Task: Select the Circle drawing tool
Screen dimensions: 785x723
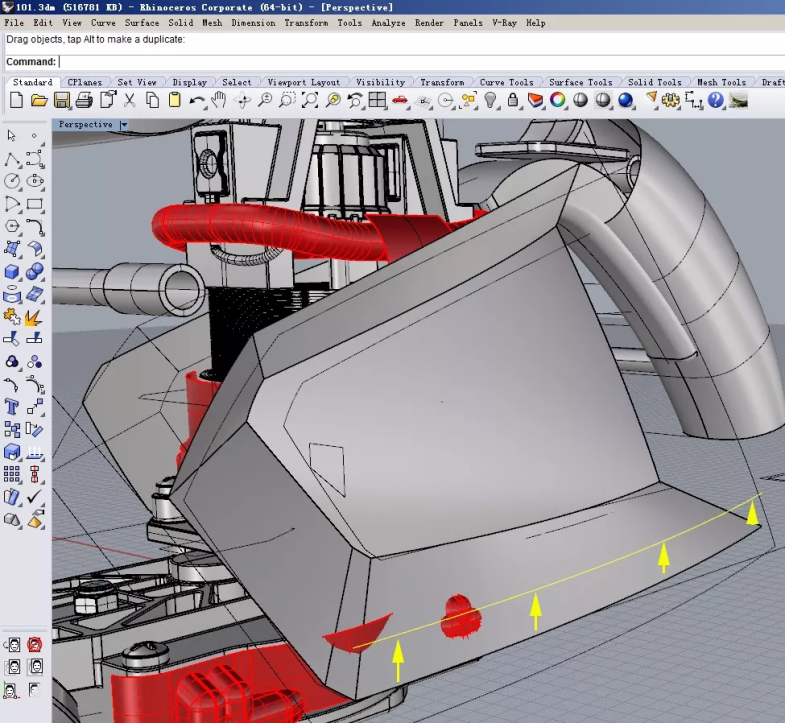Action: (12, 181)
